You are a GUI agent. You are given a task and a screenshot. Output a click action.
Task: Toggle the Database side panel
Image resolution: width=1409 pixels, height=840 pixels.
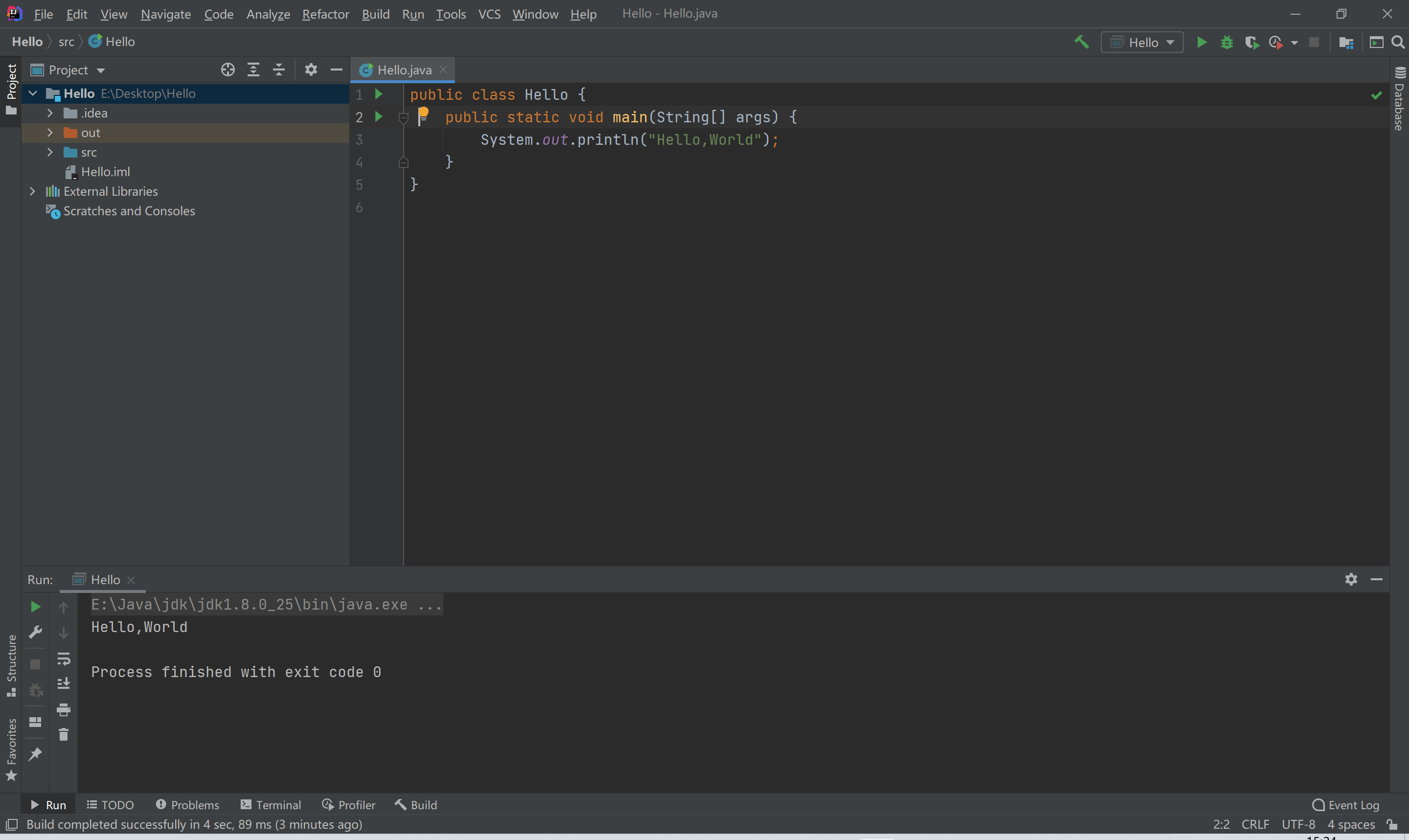pos(1399,100)
